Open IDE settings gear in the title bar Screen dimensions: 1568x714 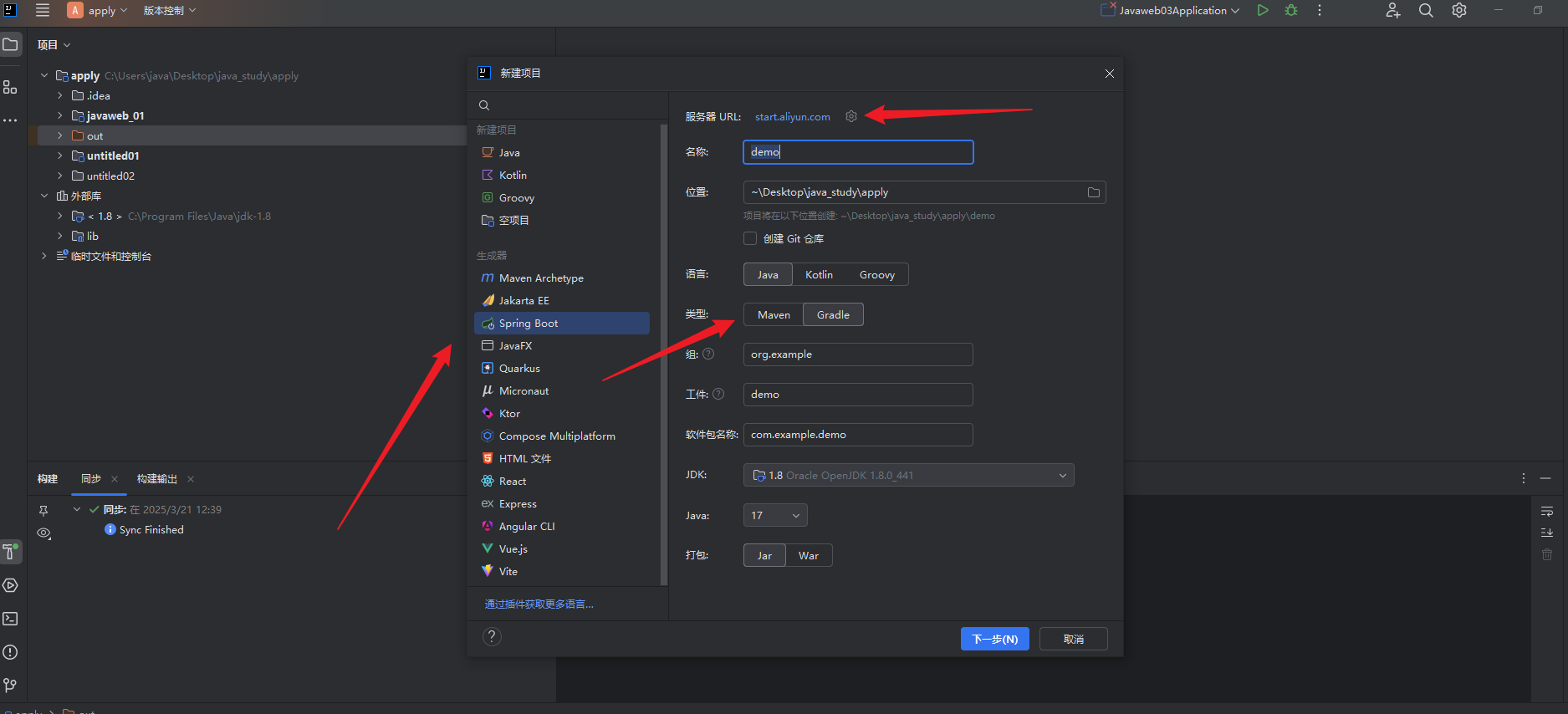pyautogui.click(x=1459, y=10)
